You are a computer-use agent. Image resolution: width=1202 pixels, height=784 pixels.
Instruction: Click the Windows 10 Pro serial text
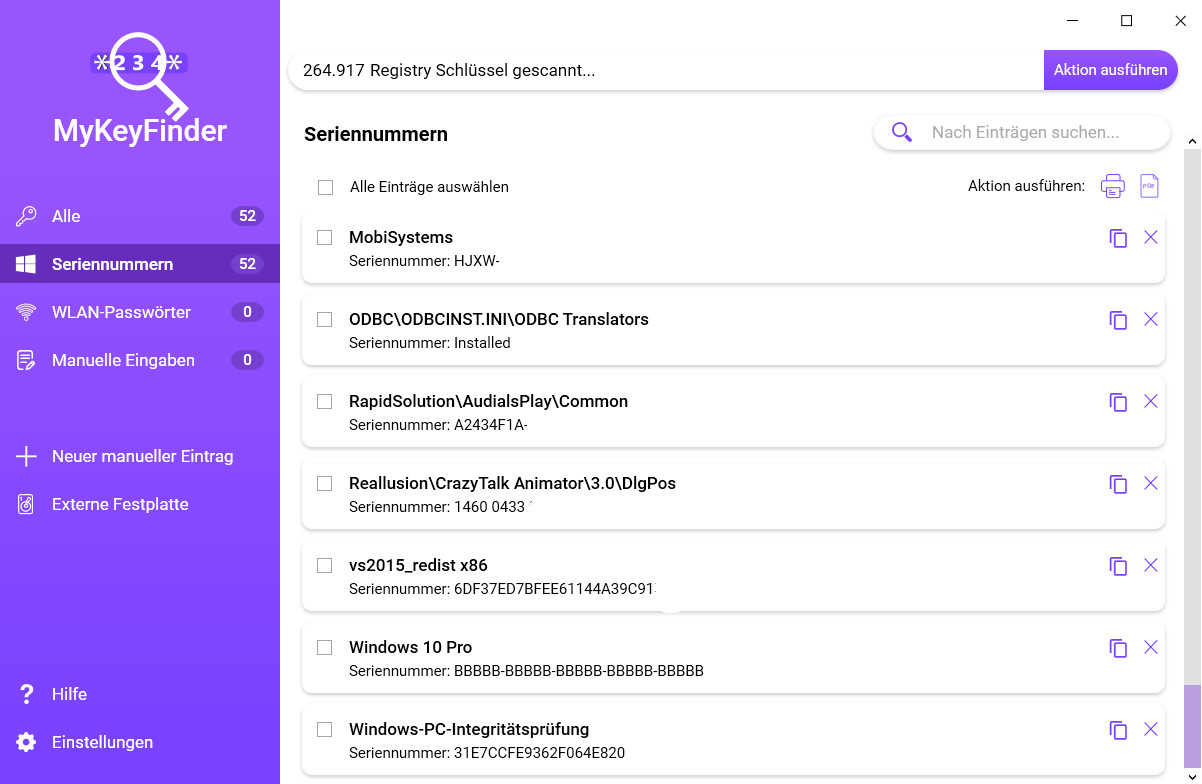tap(526, 671)
